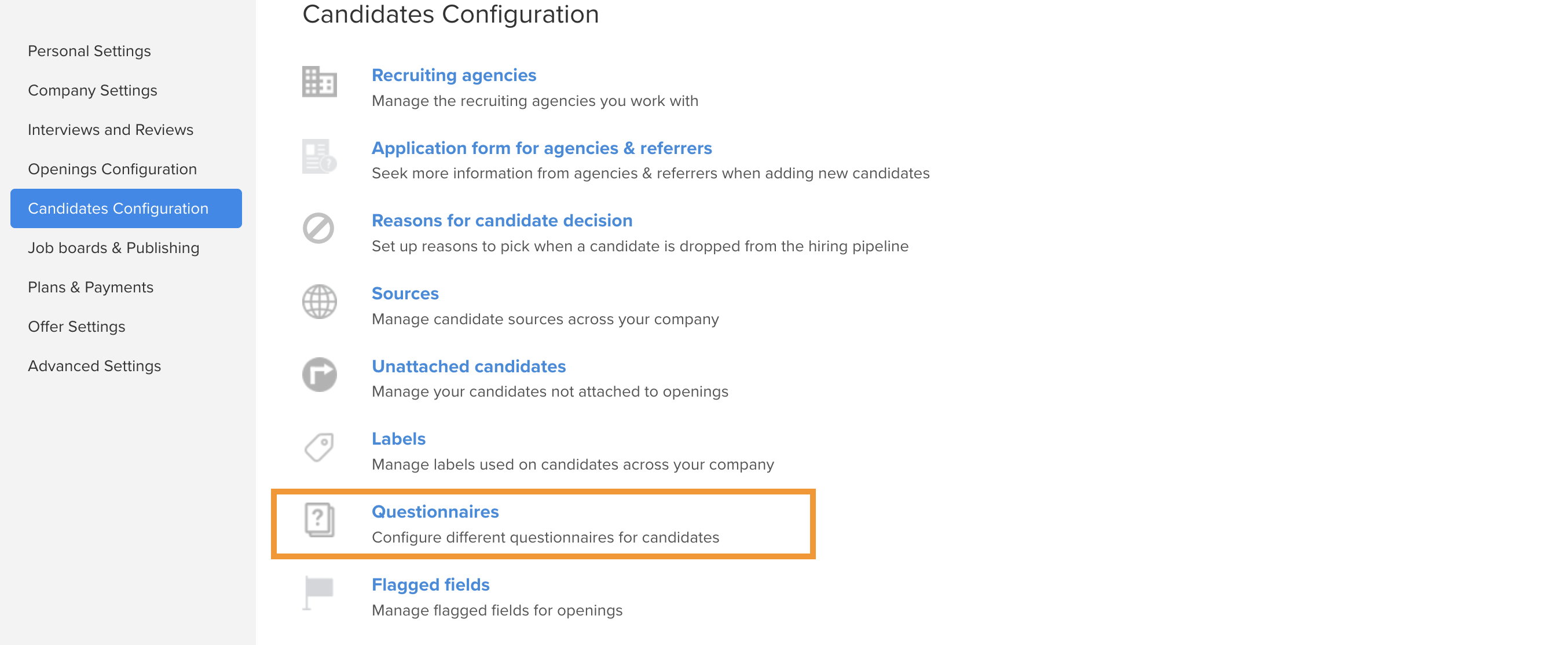Click the Application form document icon
The height and width of the screenshot is (645, 1568).
click(319, 156)
